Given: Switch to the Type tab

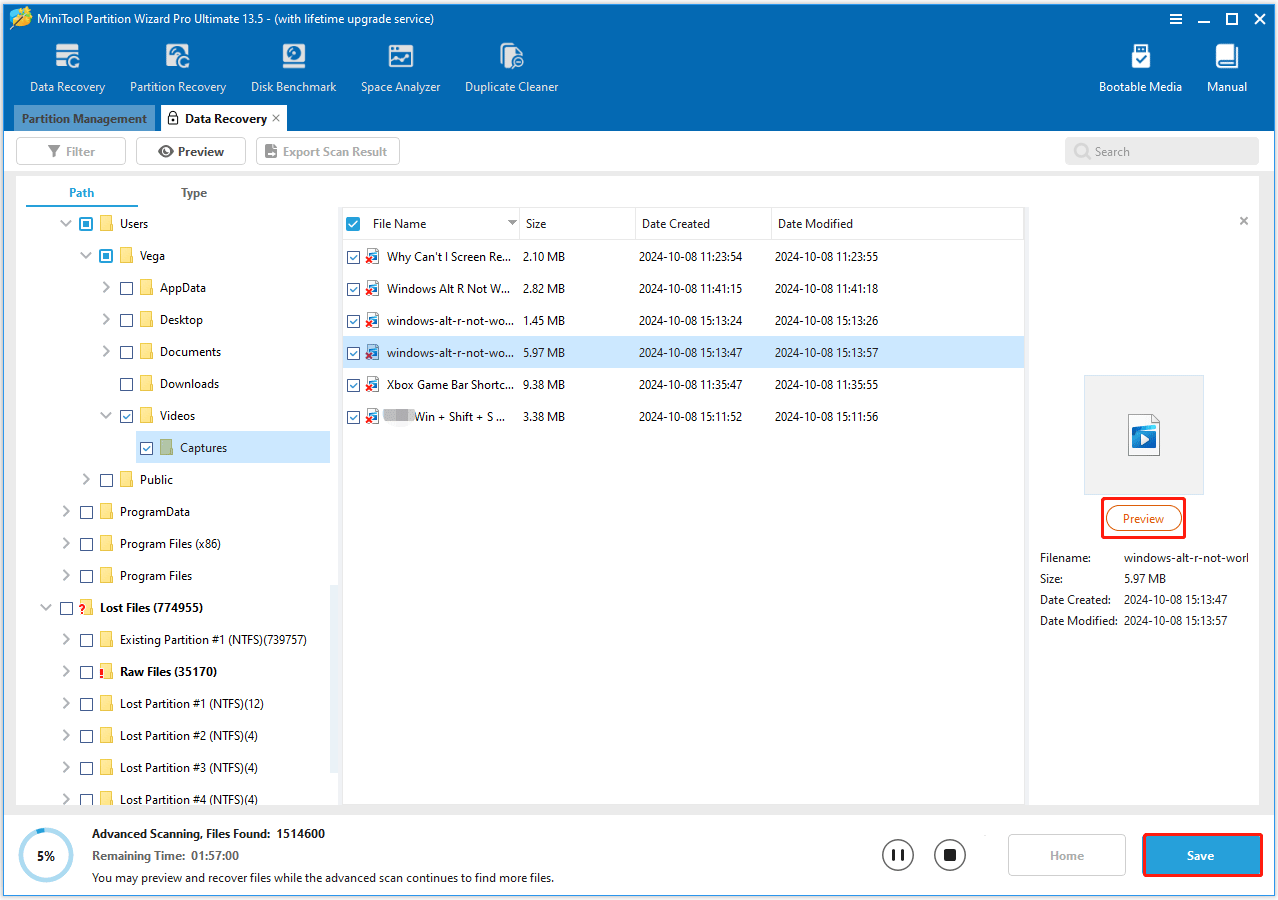Looking at the screenshot, I should 193,192.
